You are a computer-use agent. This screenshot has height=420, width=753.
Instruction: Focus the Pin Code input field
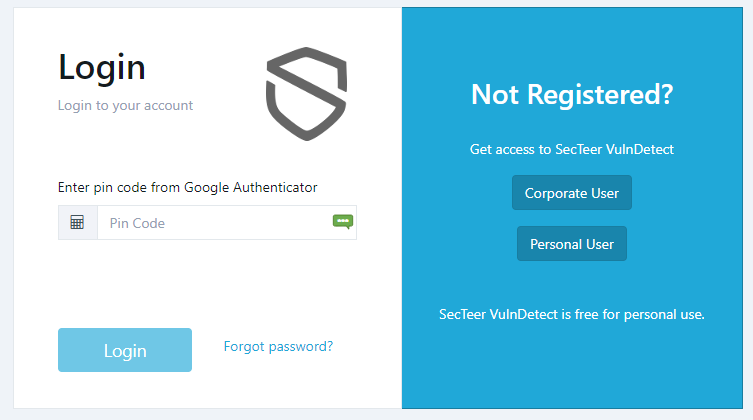pos(227,223)
